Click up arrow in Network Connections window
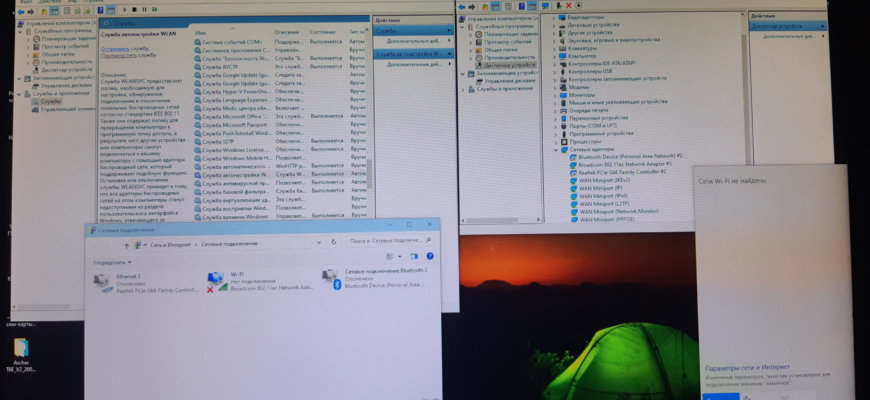870x400 pixels. click(127, 245)
